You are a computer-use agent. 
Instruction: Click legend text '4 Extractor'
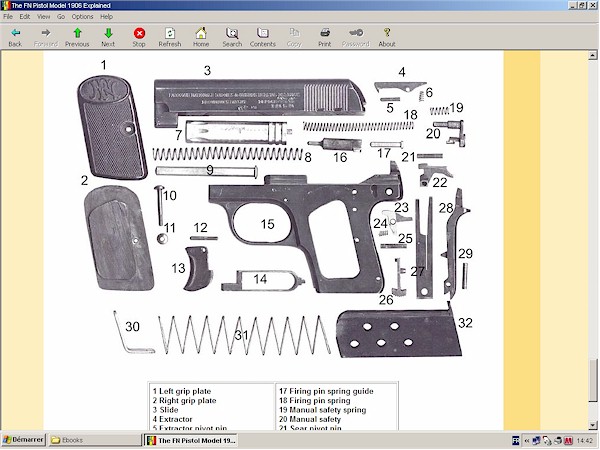(172, 419)
